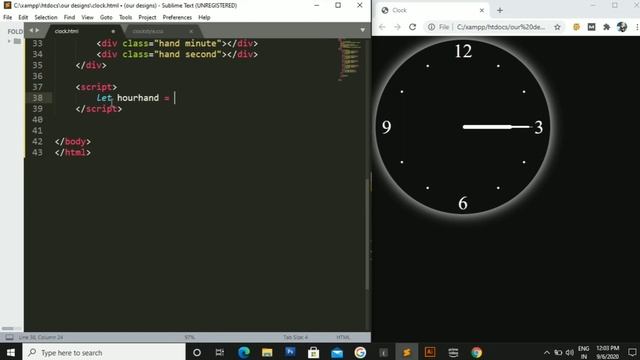The width and height of the screenshot is (640, 360).
Task: Open Cortana circle icon on taskbar
Action: [x=197, y=352]
